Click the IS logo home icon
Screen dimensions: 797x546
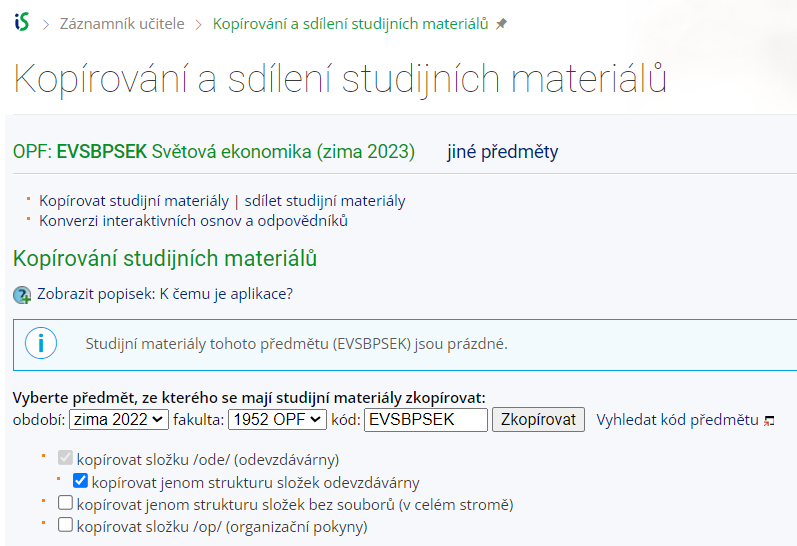coord(22,22)
